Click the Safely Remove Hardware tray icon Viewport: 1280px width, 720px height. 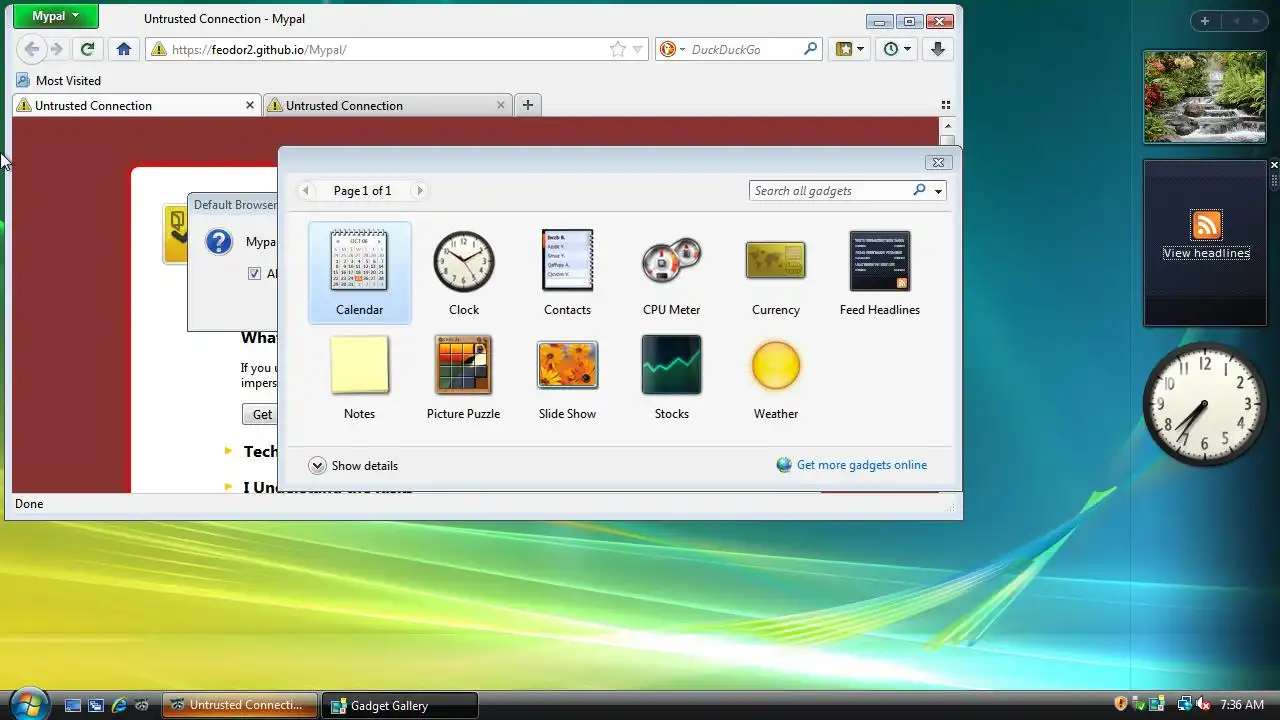click(x=1139, y=705)
